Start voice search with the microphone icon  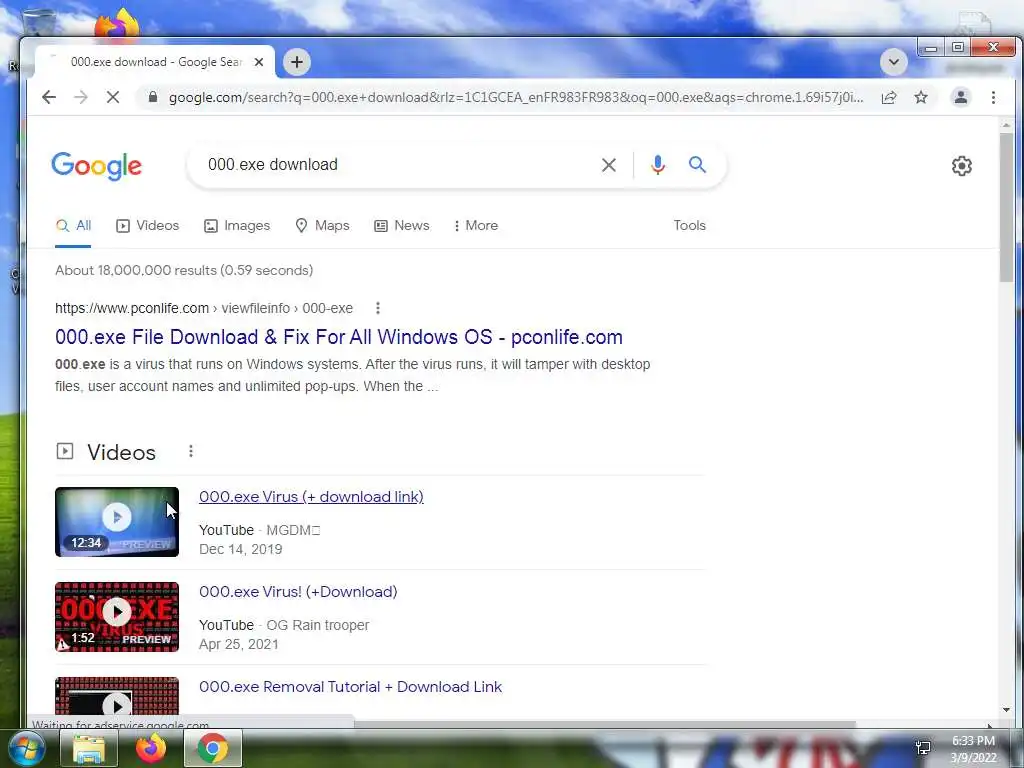(x=658, y=165)
